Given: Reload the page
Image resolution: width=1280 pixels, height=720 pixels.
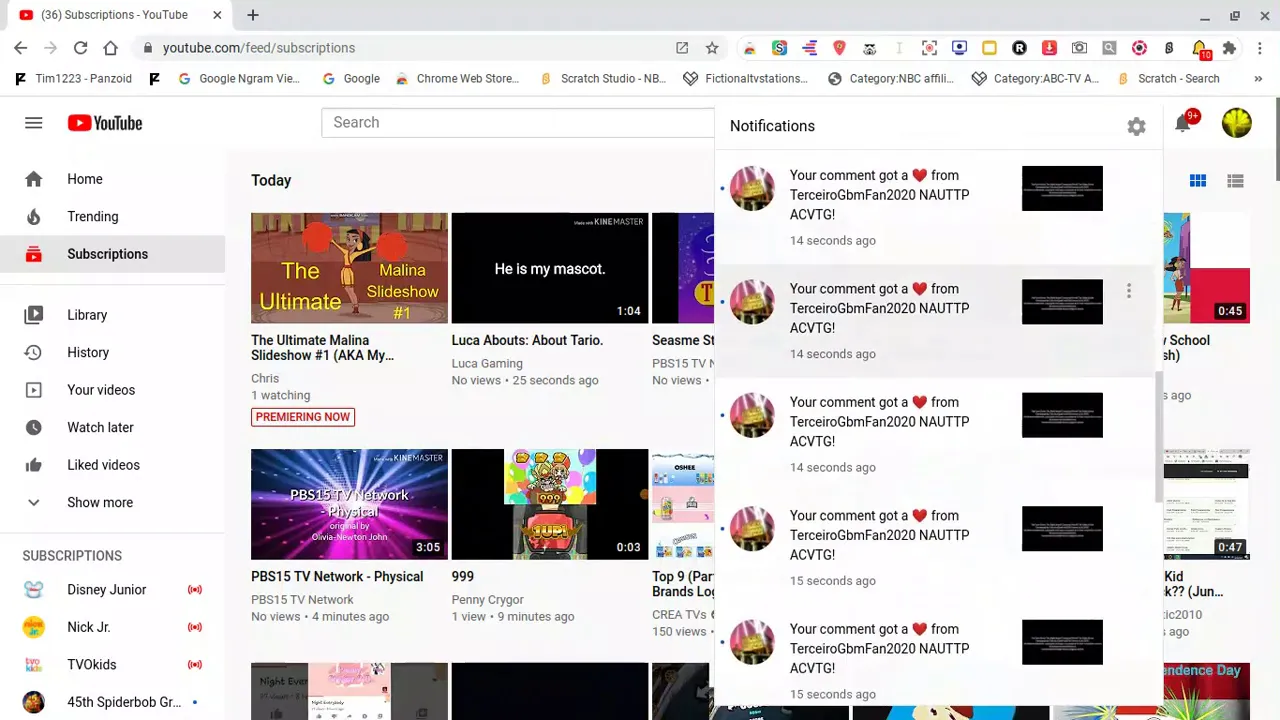Looking at the screenshot, I should (x=80, y=48).
